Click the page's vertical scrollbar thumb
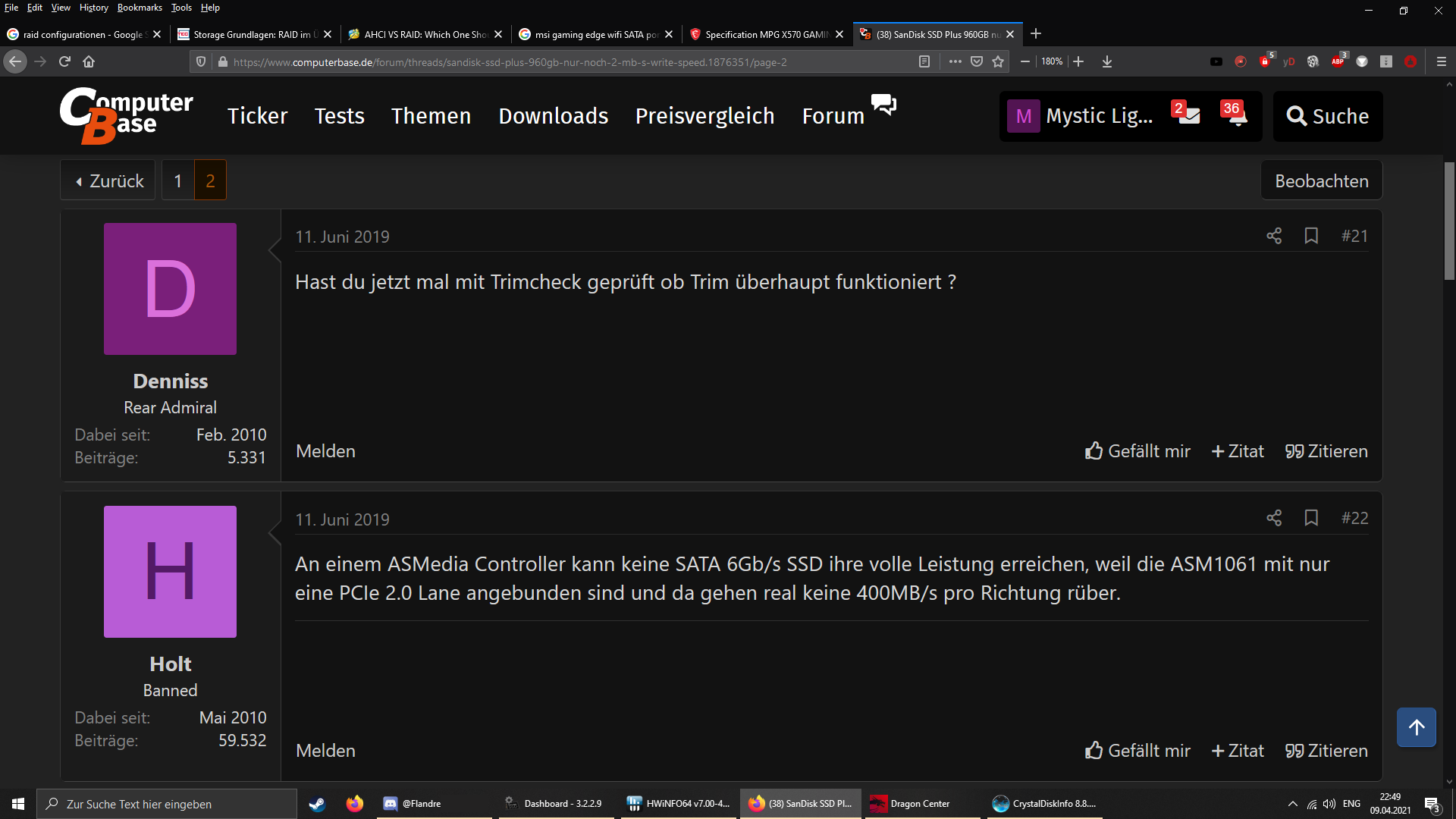 click(x=1449, y=220)
